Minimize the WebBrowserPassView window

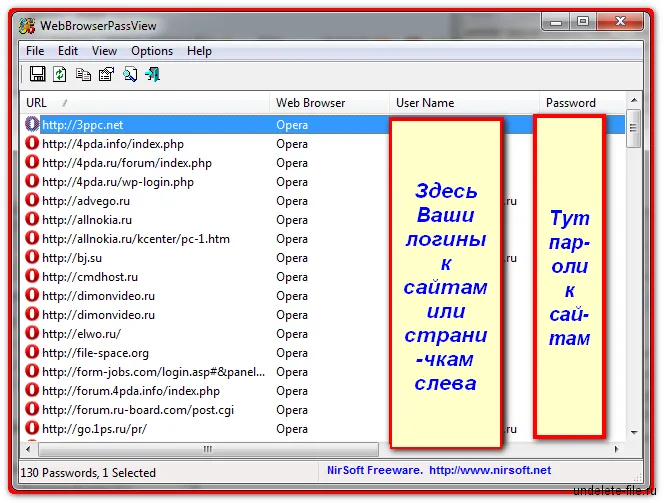click(x=556, y=22)
